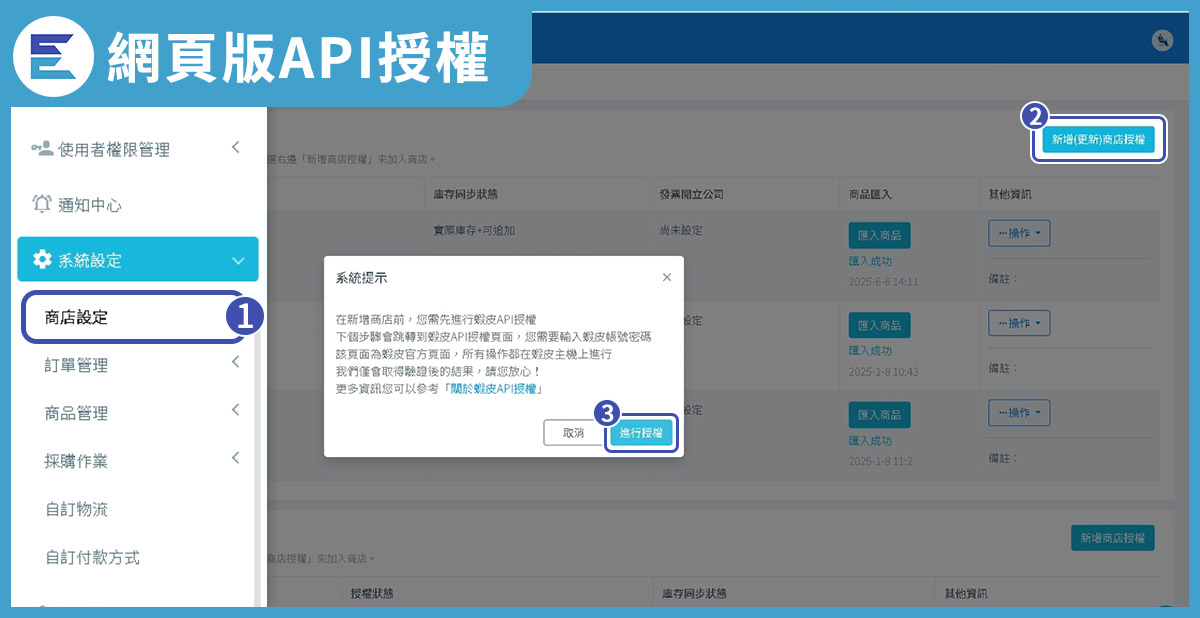Expand the 採購作業 submenu chevron
The height and width of the screenshot is (618, 1200).
[x=236, y=458]
